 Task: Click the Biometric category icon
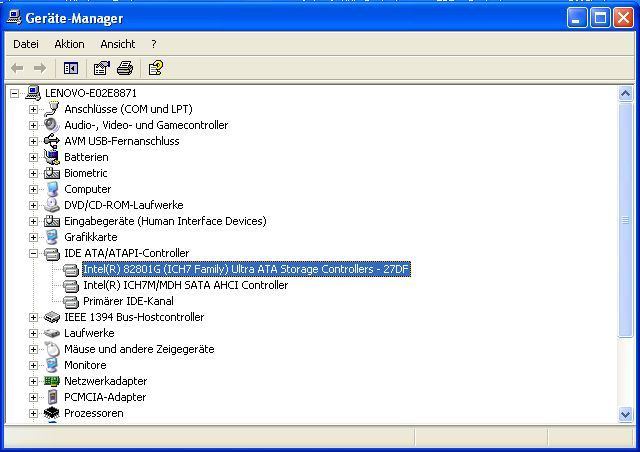point(52,173)
